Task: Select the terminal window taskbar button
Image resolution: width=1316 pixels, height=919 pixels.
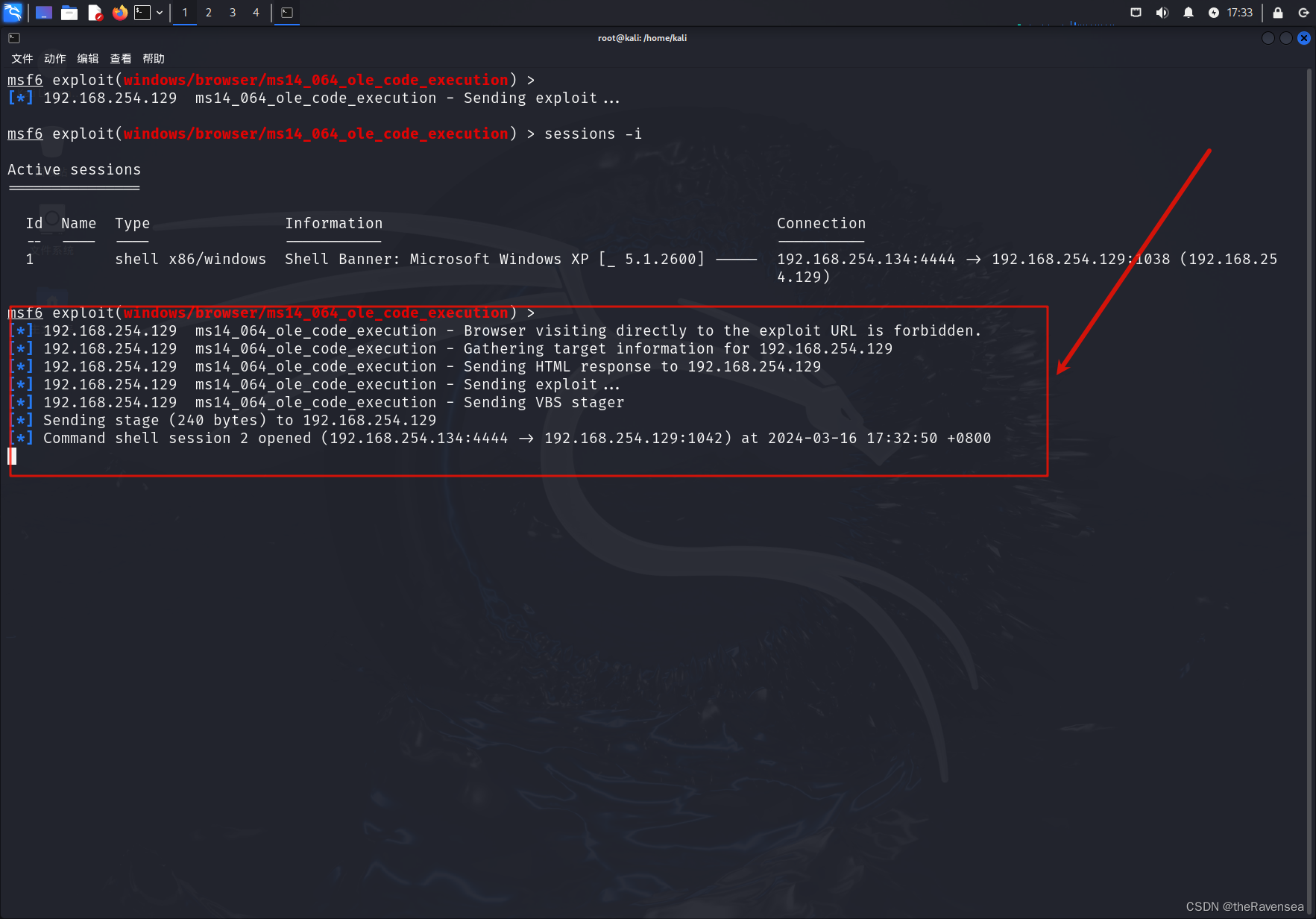Action: [x=287, y=13]
